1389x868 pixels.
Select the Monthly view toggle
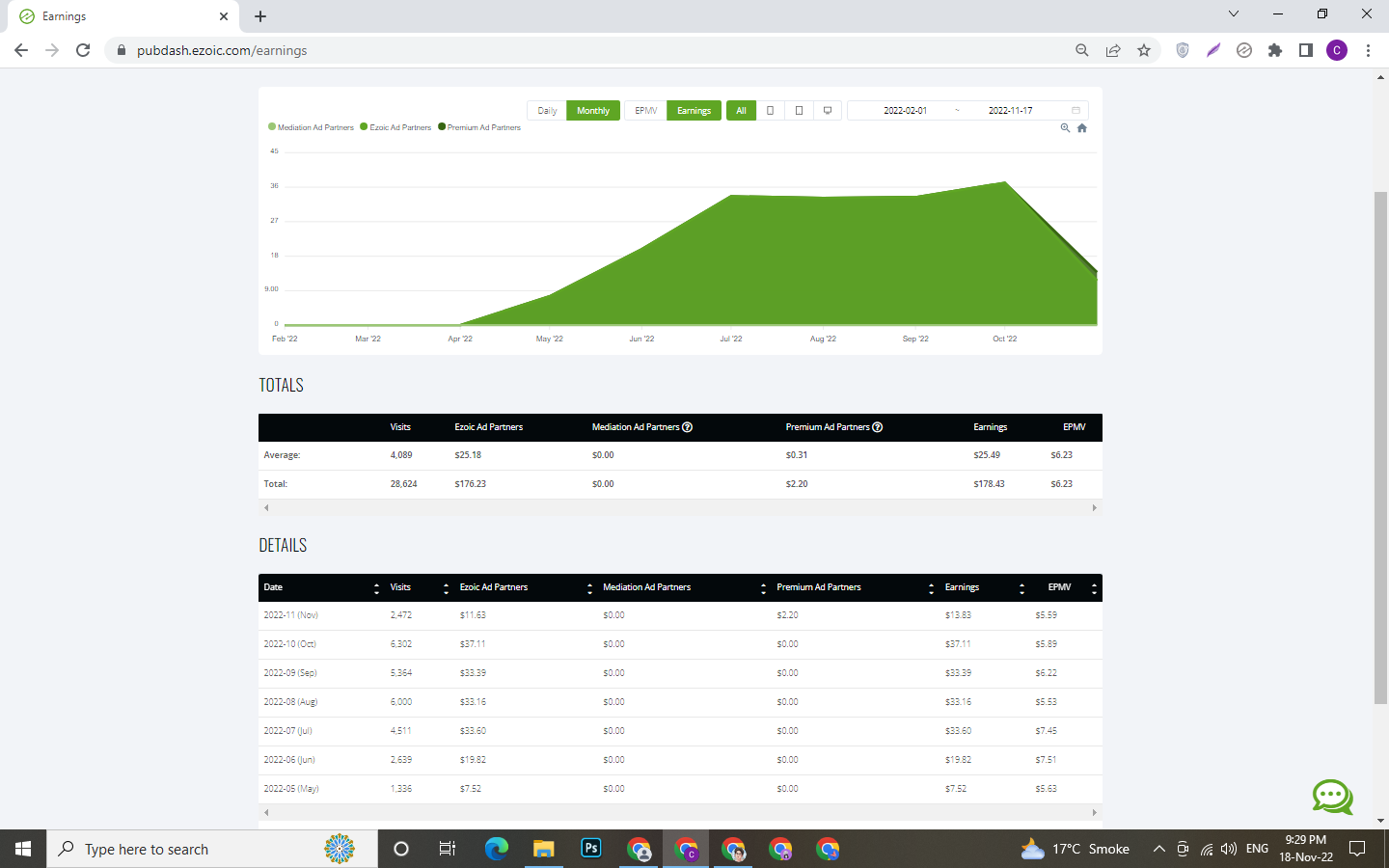(x=593, y=111)
